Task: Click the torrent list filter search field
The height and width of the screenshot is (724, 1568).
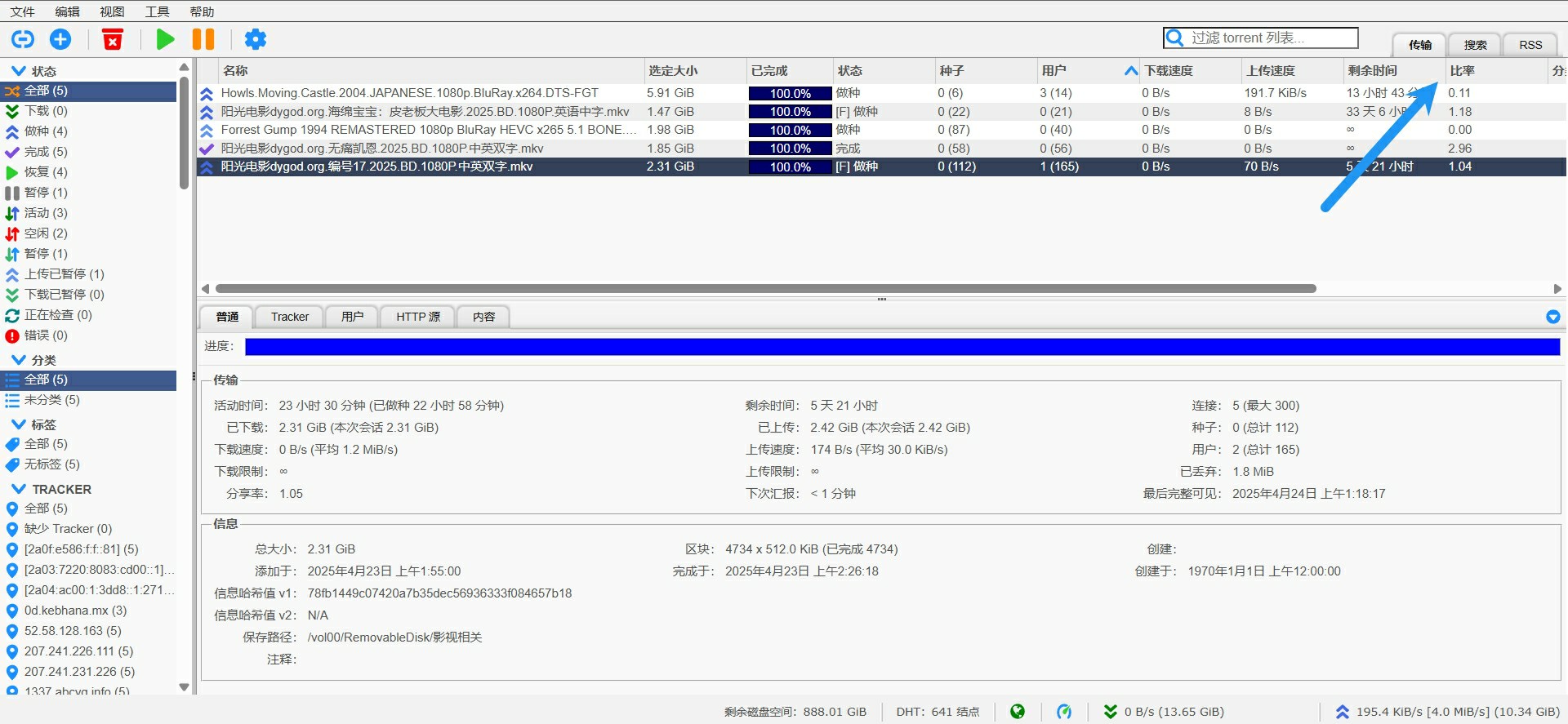Action: pos(1270,38)
